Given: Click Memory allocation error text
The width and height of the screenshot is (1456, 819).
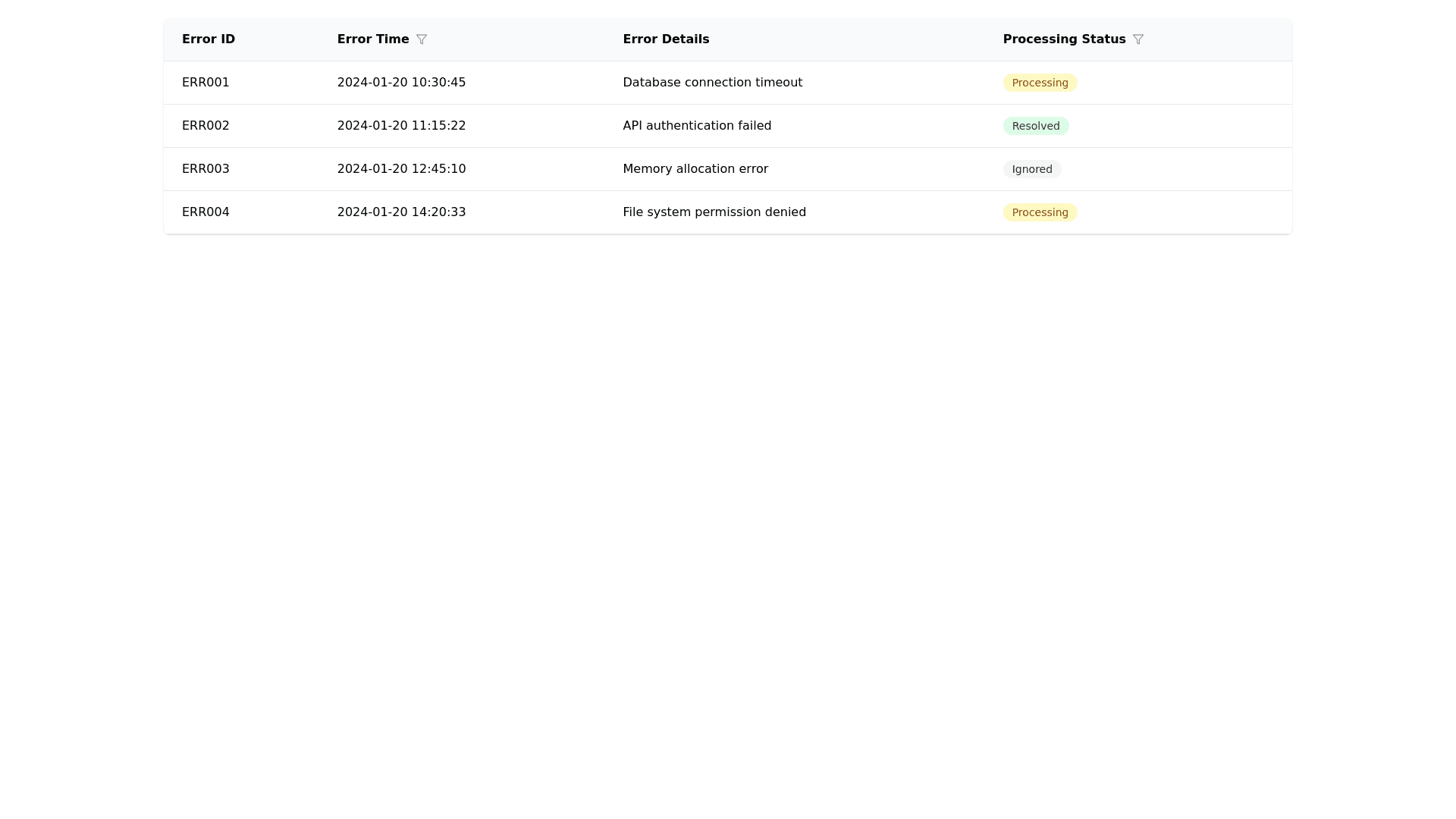Looking at the screenshot, I should pyautogui.click(x=695, y=169).
